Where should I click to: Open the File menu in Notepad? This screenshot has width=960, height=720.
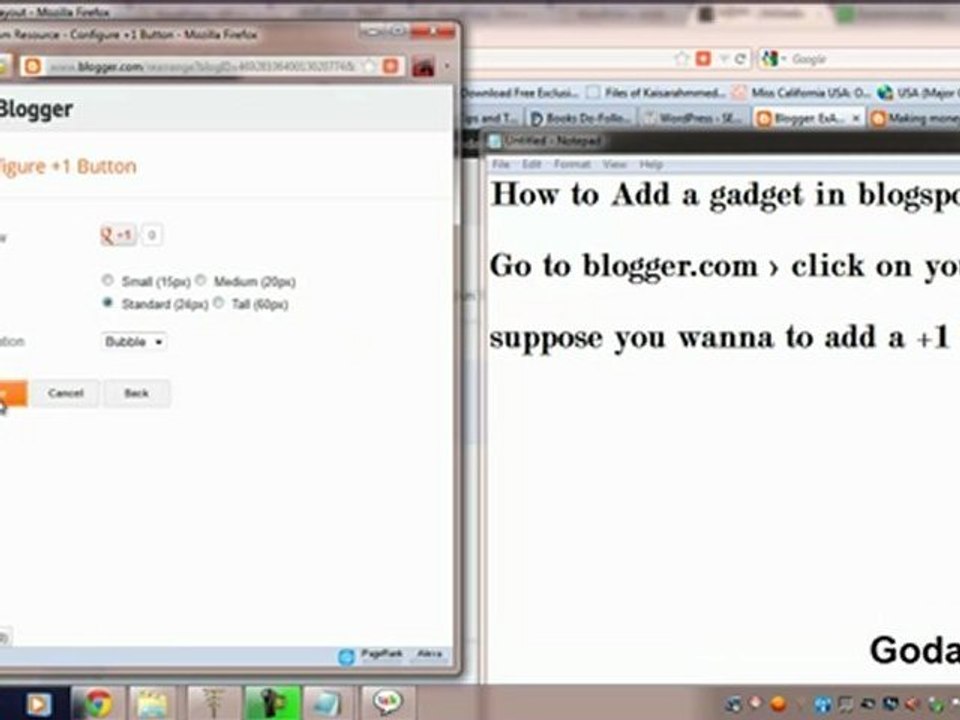click(x=501, y=165)
